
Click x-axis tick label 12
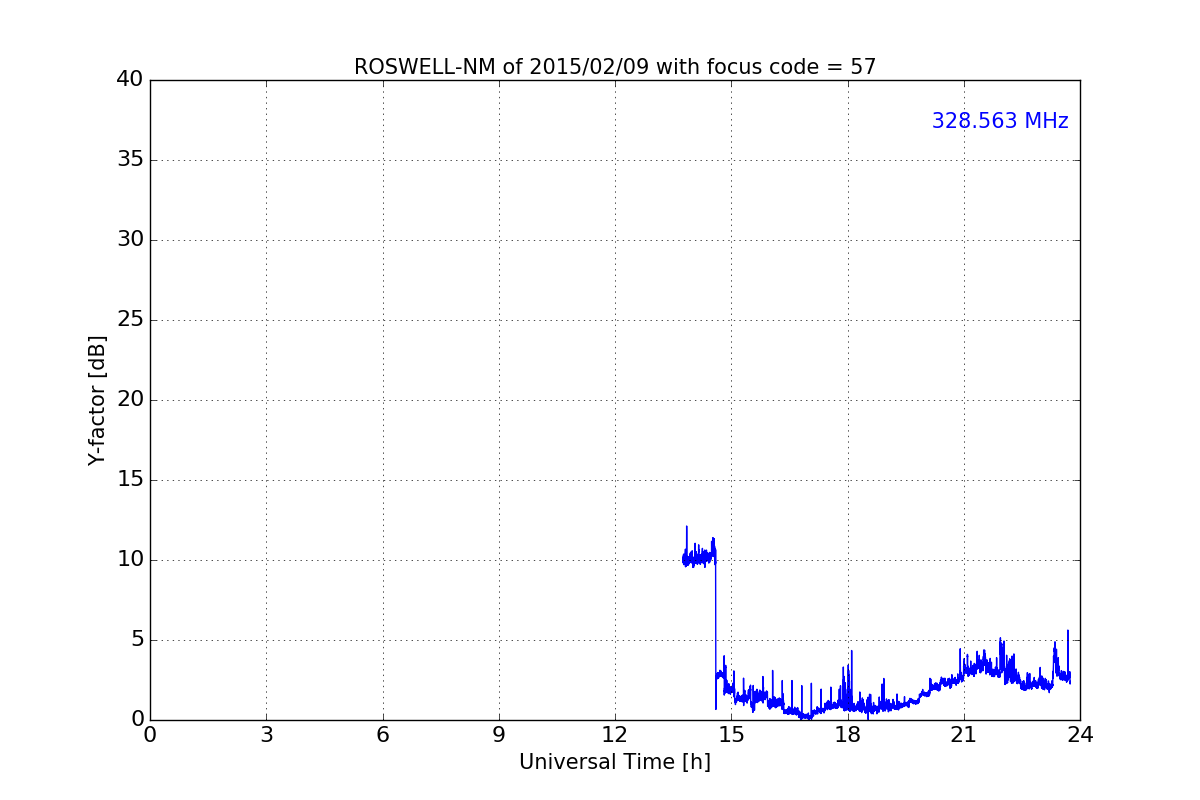pyautogui.click(x=615, y=735)
